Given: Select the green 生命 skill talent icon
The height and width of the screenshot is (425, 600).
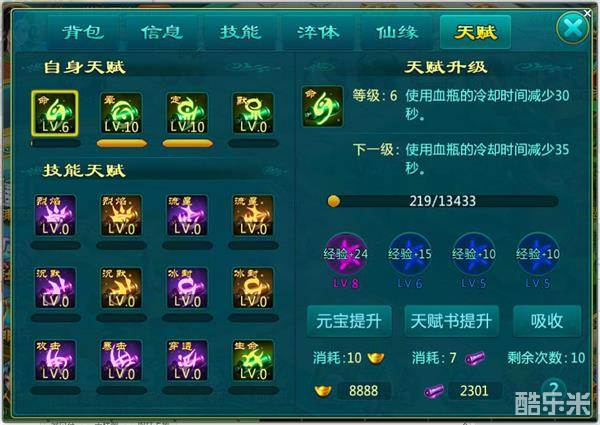Looking at the screenshot, I should coord(253,361).
